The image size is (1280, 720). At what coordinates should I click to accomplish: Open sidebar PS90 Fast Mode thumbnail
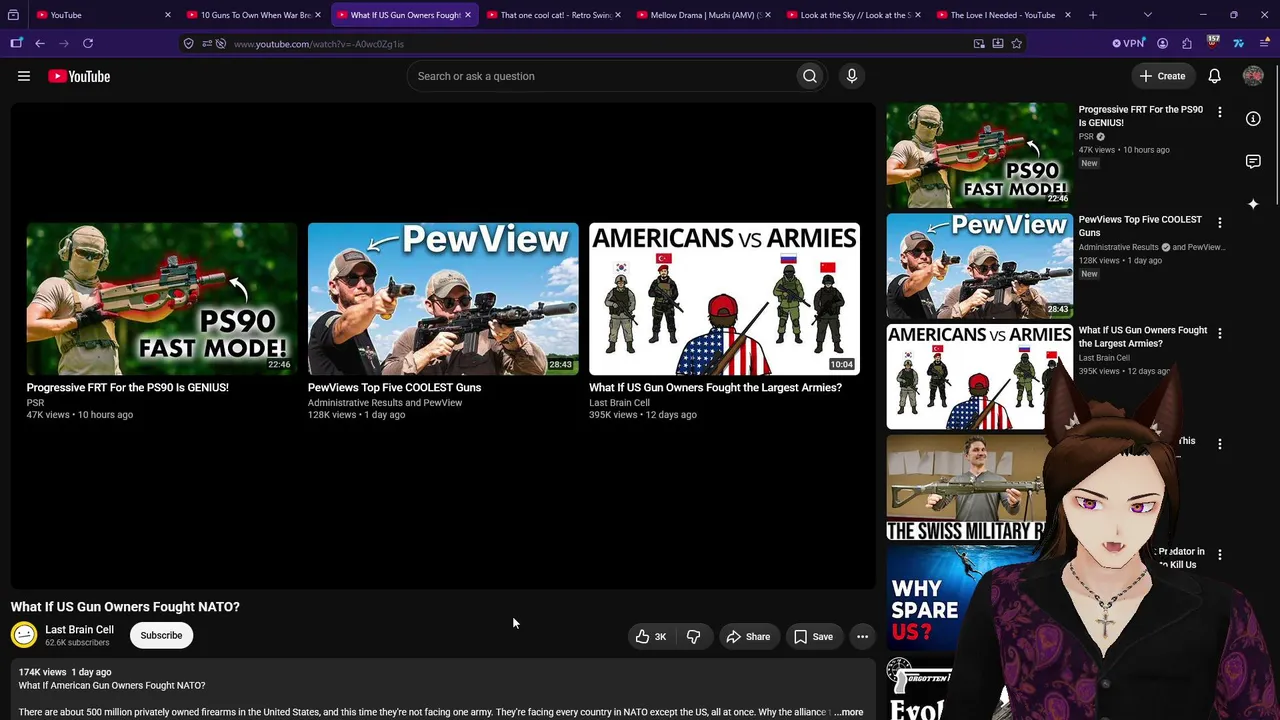pyautogui.click(x=979, y=155)
